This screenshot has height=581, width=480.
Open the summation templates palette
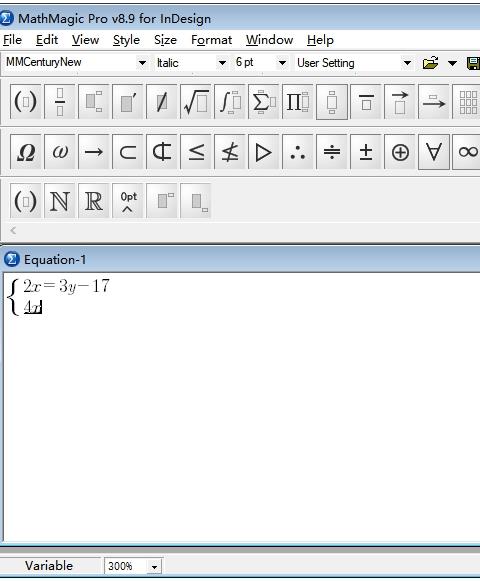(x=264, y=102)
